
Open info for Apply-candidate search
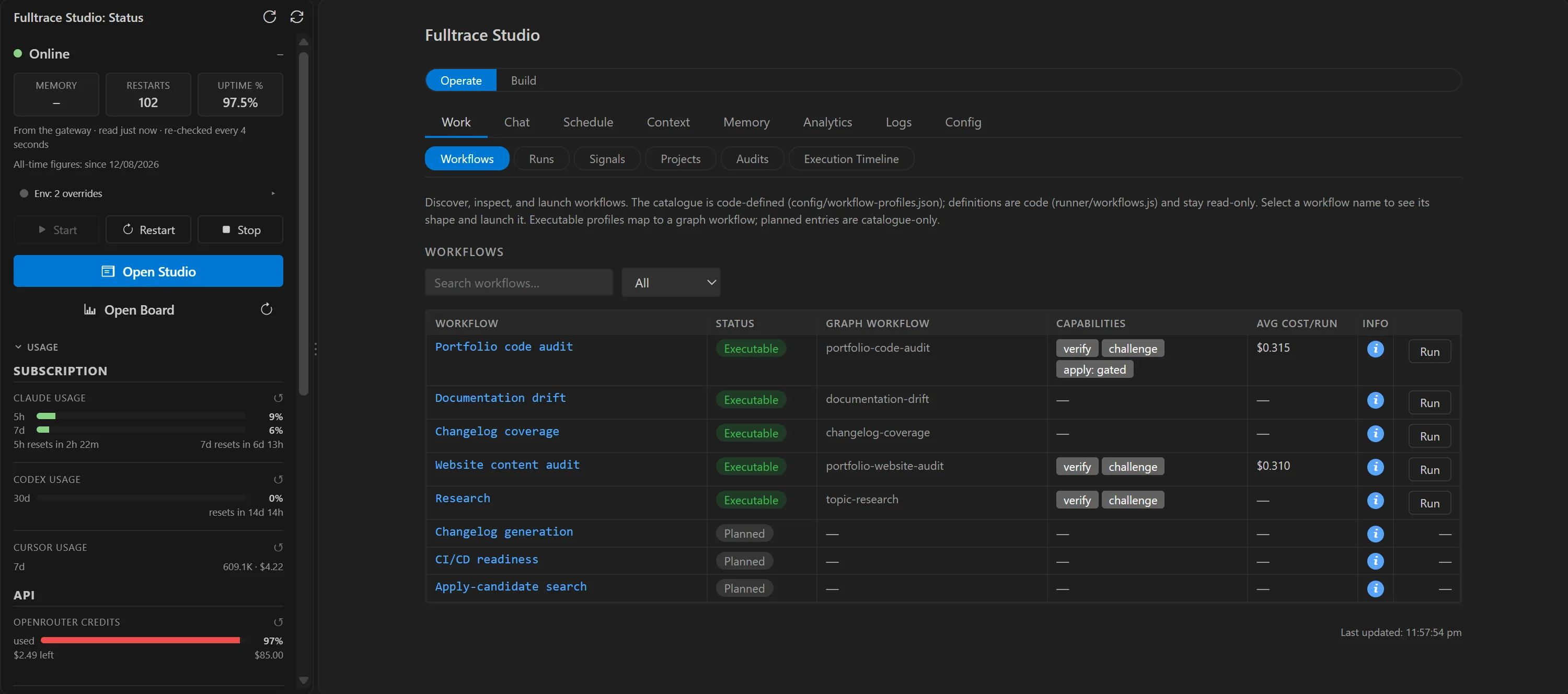point(1375,588)
